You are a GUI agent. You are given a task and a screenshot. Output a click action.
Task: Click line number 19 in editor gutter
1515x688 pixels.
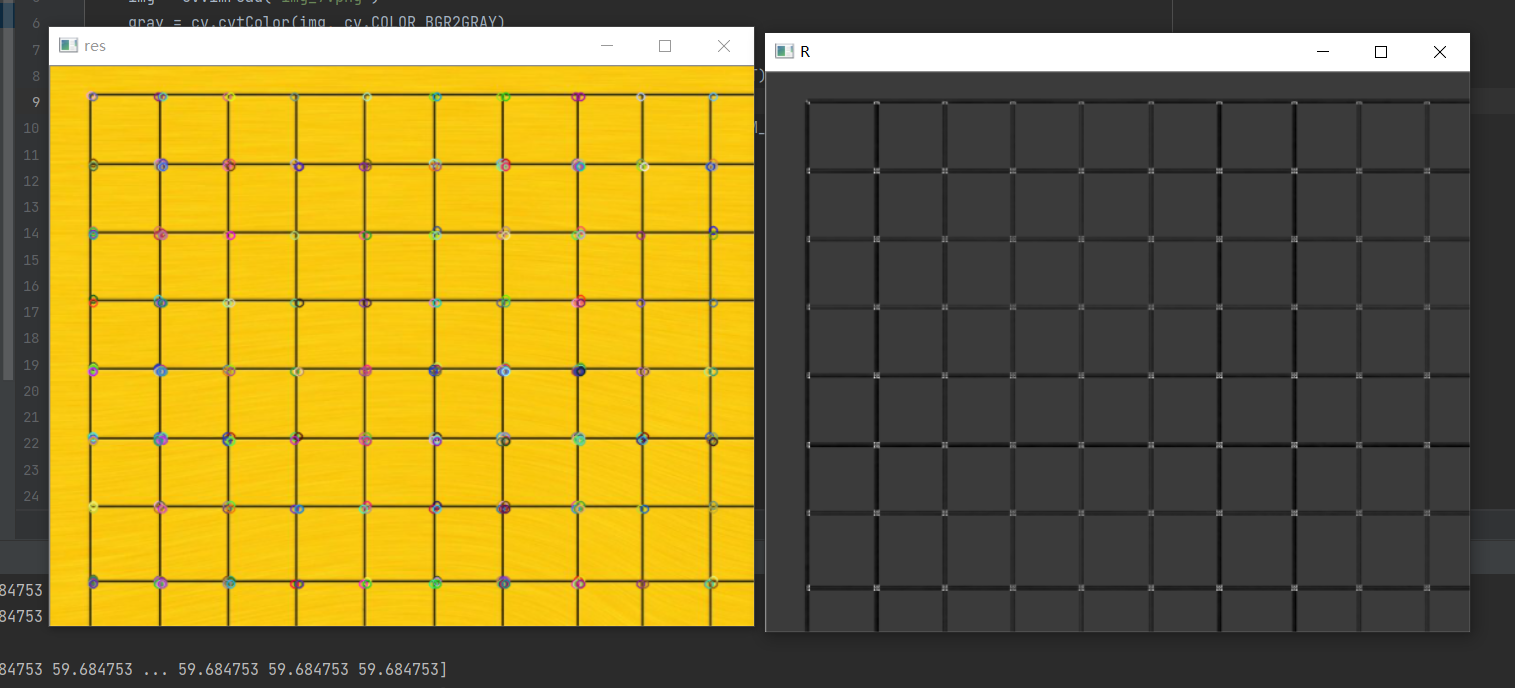[x=30, y=365]
